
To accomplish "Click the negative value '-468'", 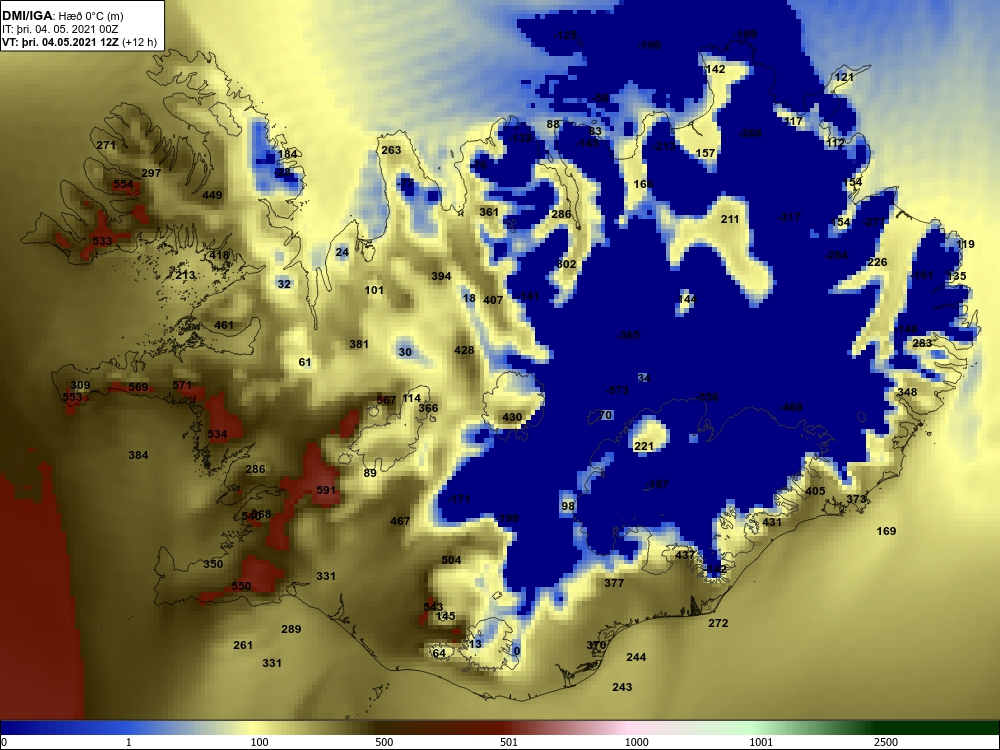I will [791, 407].
